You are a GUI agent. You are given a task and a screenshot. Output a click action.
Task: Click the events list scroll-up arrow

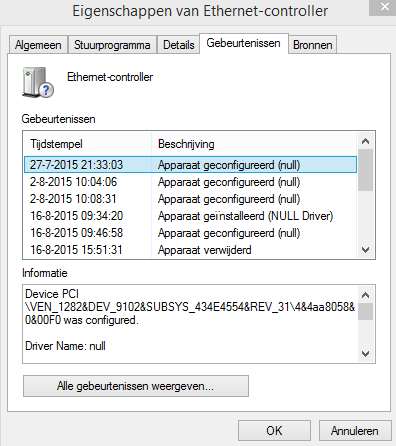tap(365, 141)
